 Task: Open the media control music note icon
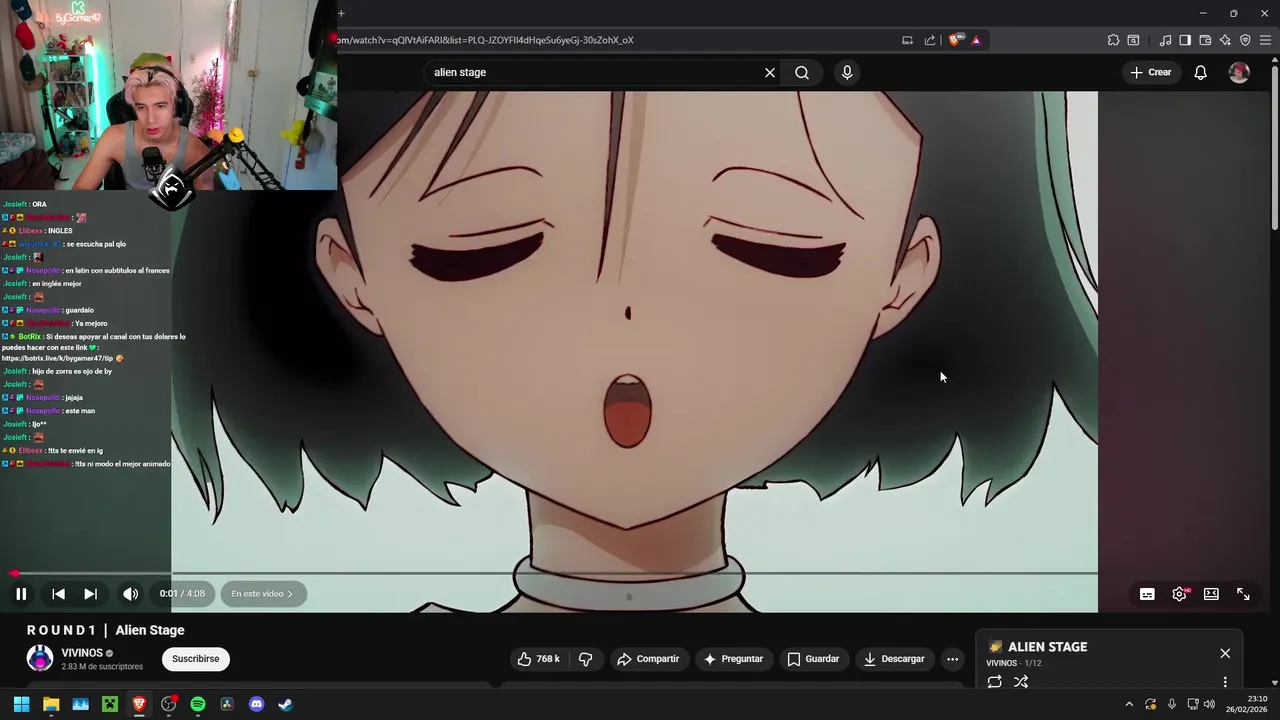pos(1165,40)
